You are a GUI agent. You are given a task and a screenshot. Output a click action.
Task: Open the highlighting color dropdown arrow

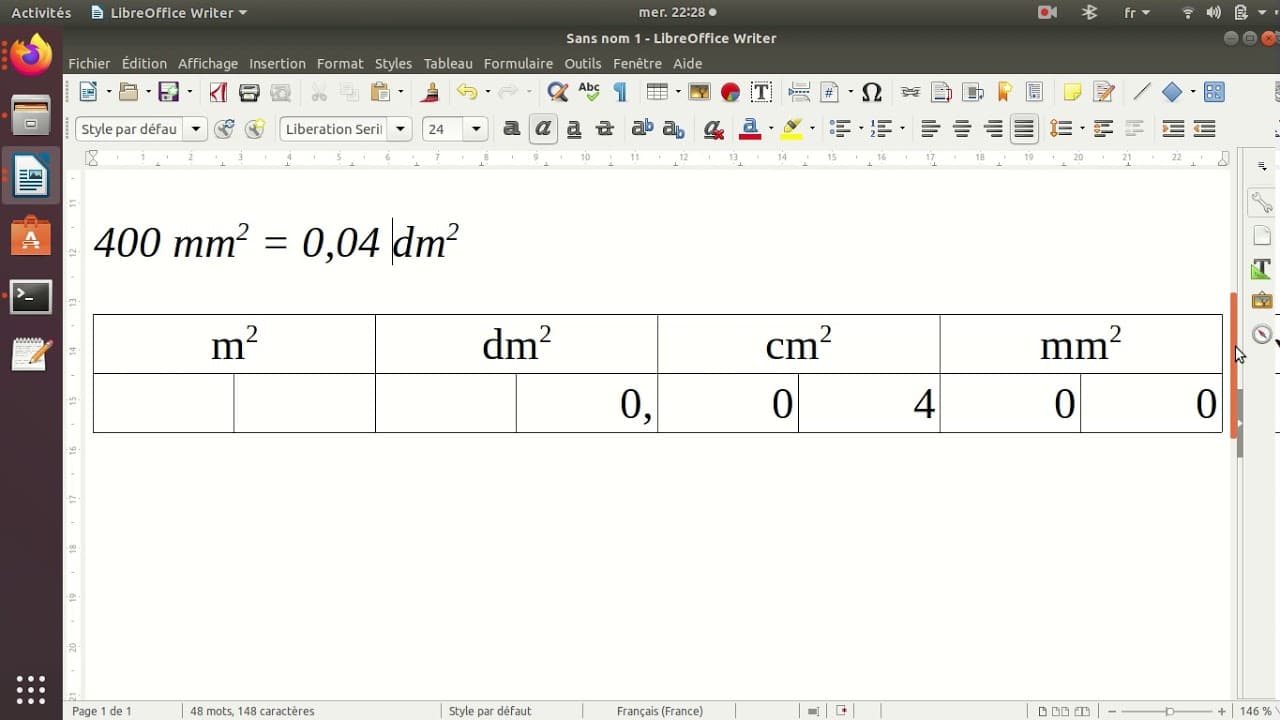tap(812, 129)
